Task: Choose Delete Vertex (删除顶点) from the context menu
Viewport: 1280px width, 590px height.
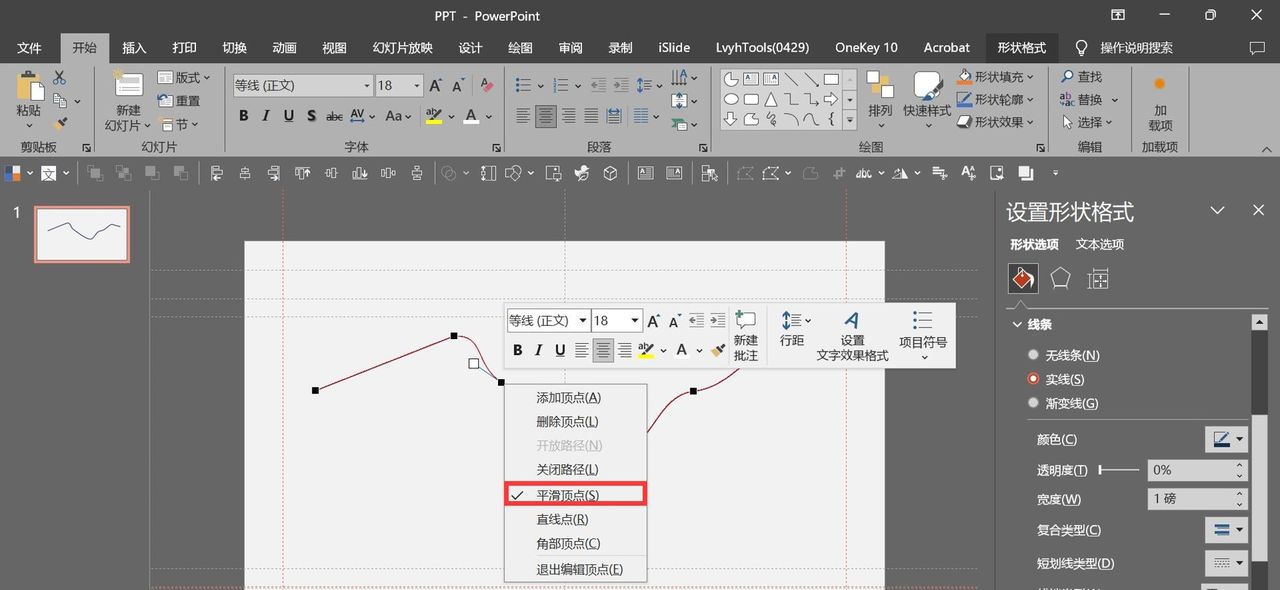Action: coord(567,422)
